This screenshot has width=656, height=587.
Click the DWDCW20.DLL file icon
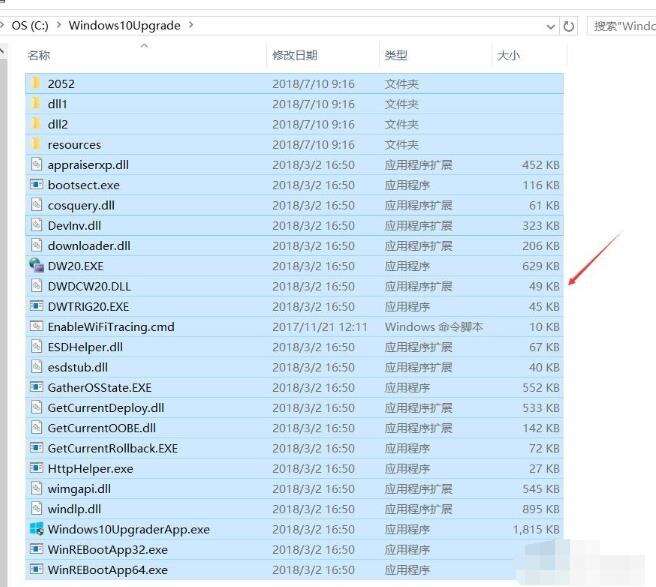[36, 285]
